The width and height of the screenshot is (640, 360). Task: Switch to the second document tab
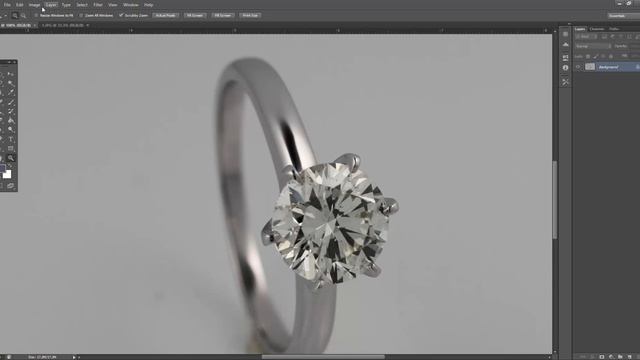(x=63, y=25)
